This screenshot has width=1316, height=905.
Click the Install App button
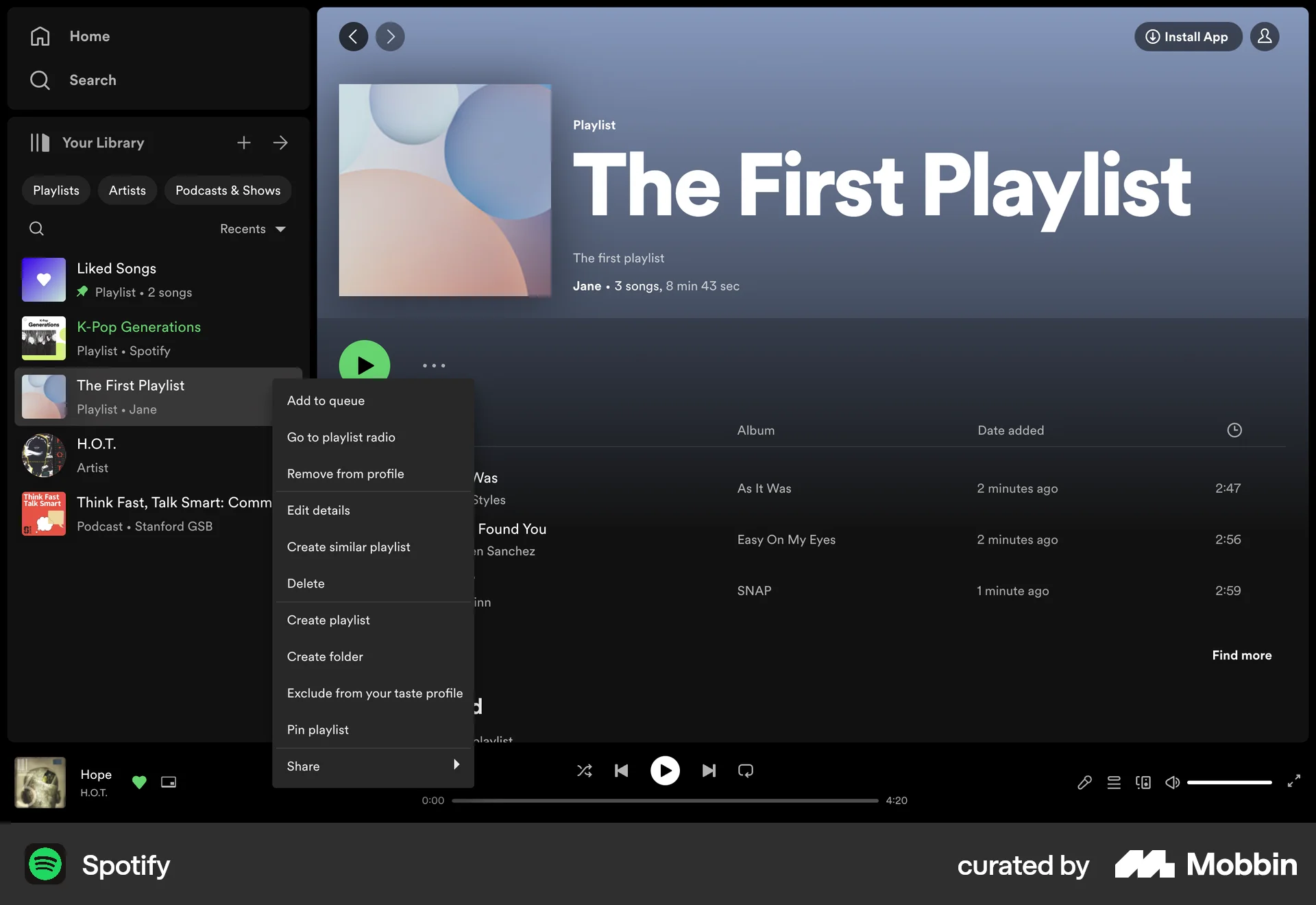(1188, 36)
